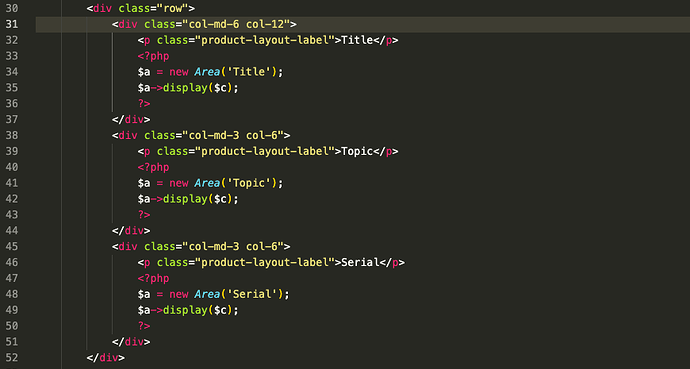Click the <?php opening tag on line 47
Screen dimensions: 690x369
click(x=153, y=278)
